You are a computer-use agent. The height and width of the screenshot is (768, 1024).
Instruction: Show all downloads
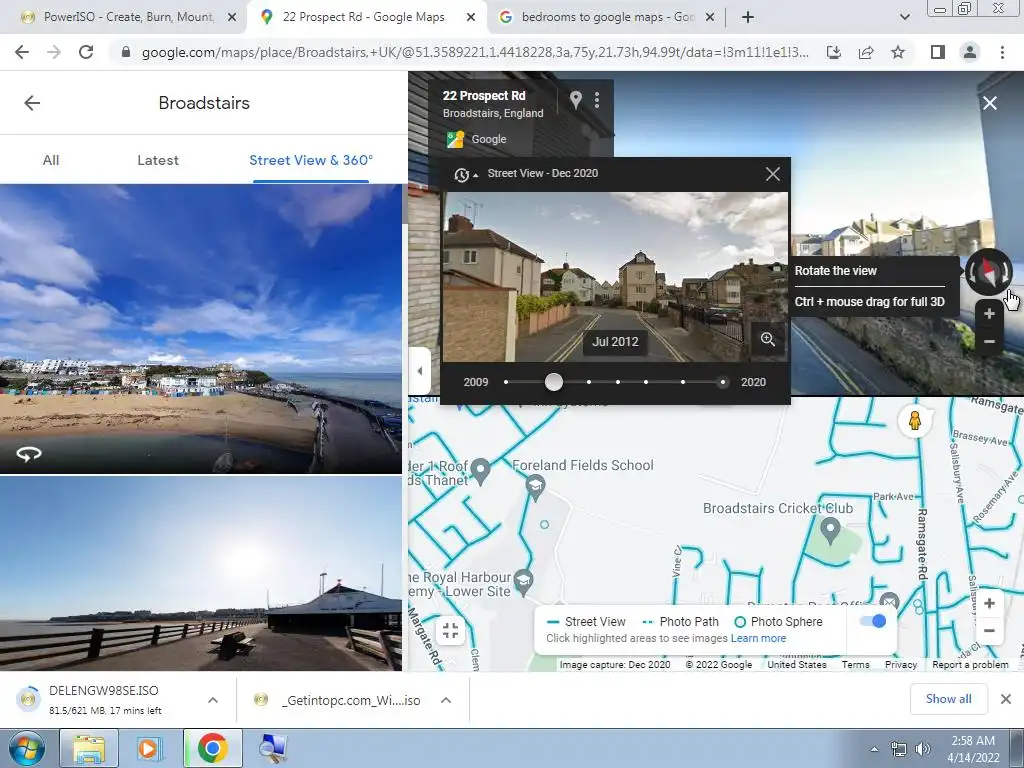(948, 699)
